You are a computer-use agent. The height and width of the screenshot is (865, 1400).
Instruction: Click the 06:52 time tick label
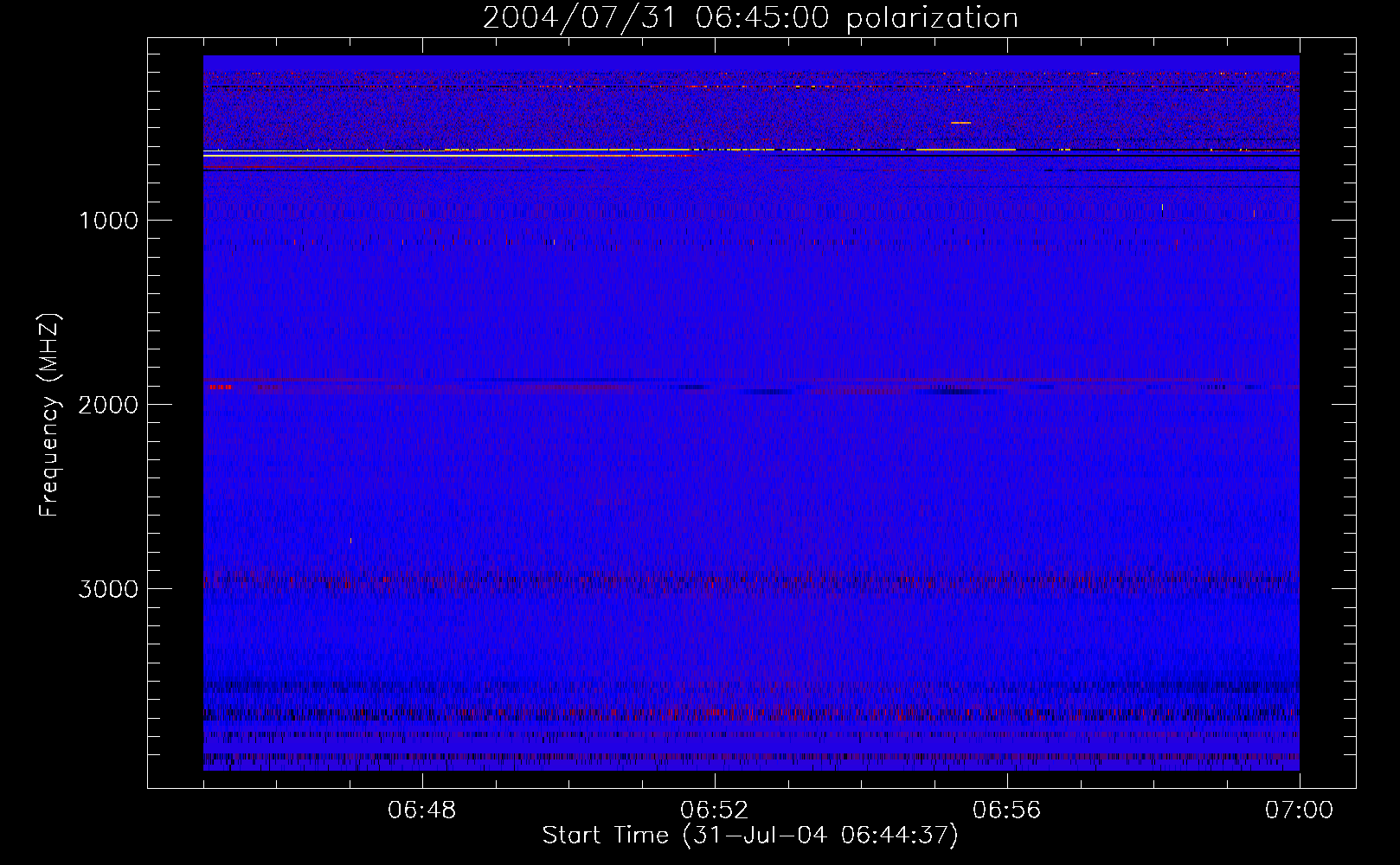click(715, 811)
